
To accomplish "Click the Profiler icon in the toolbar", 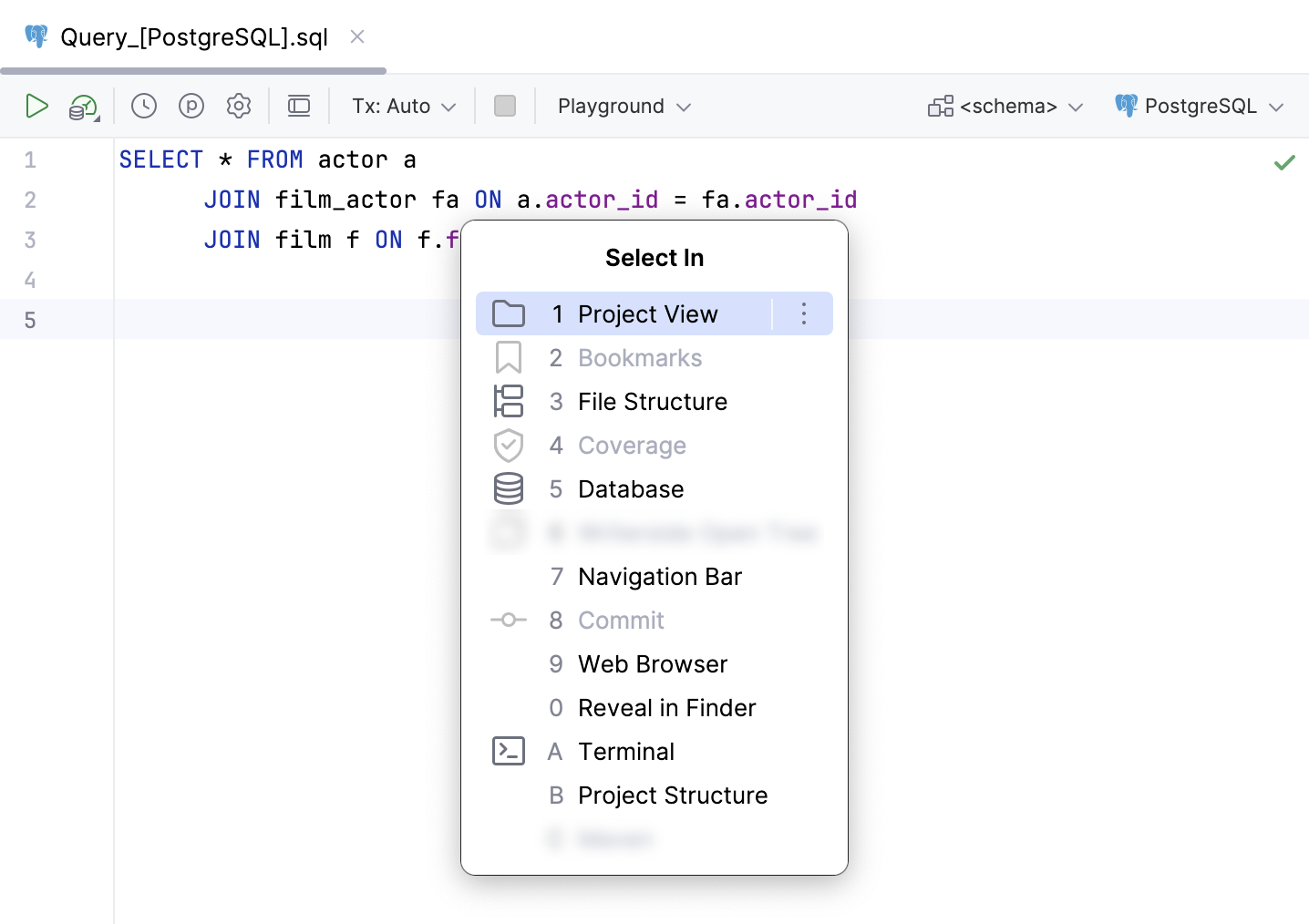I will click(x=191, y=106).
